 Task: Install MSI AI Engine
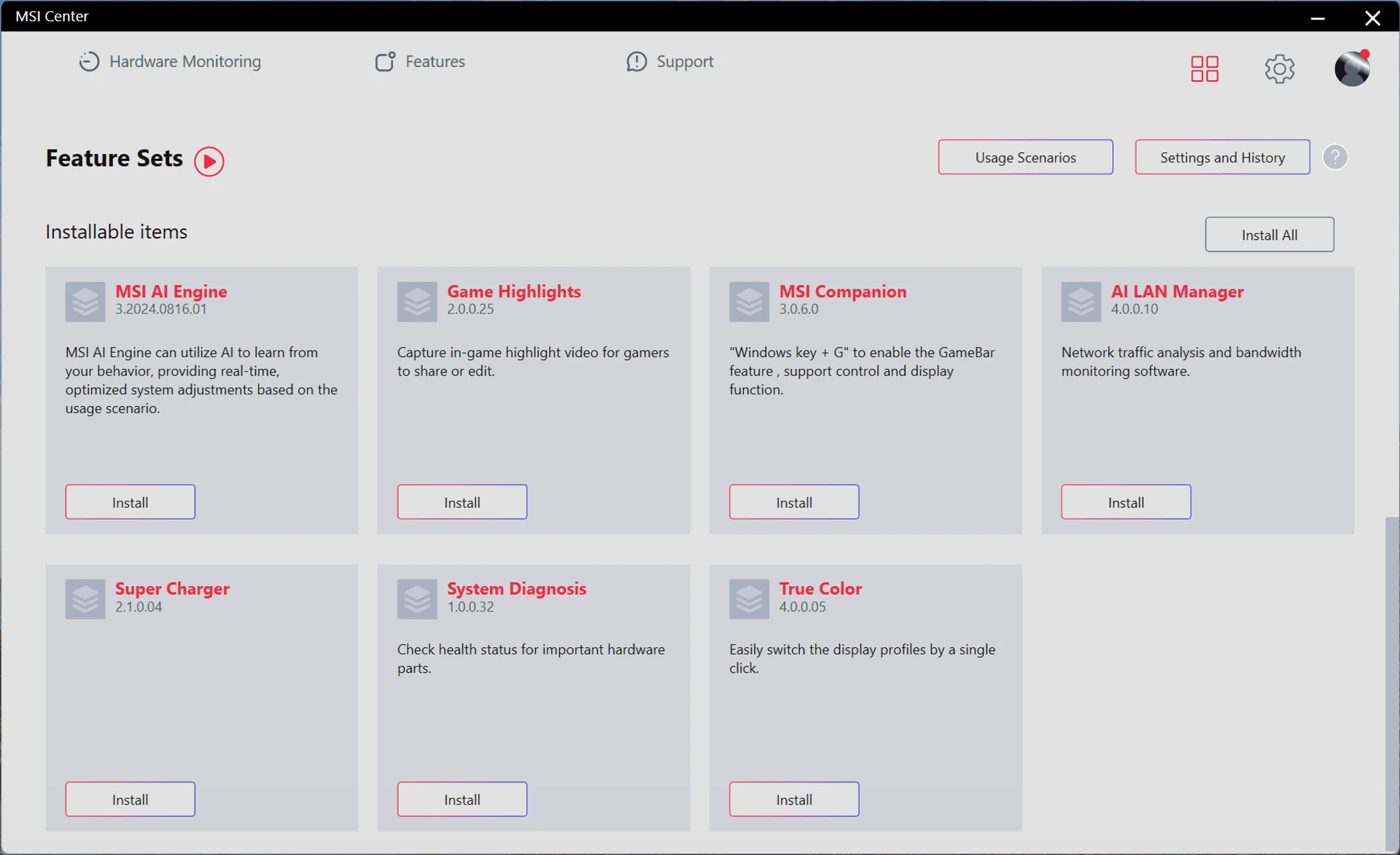coord(131,501)
